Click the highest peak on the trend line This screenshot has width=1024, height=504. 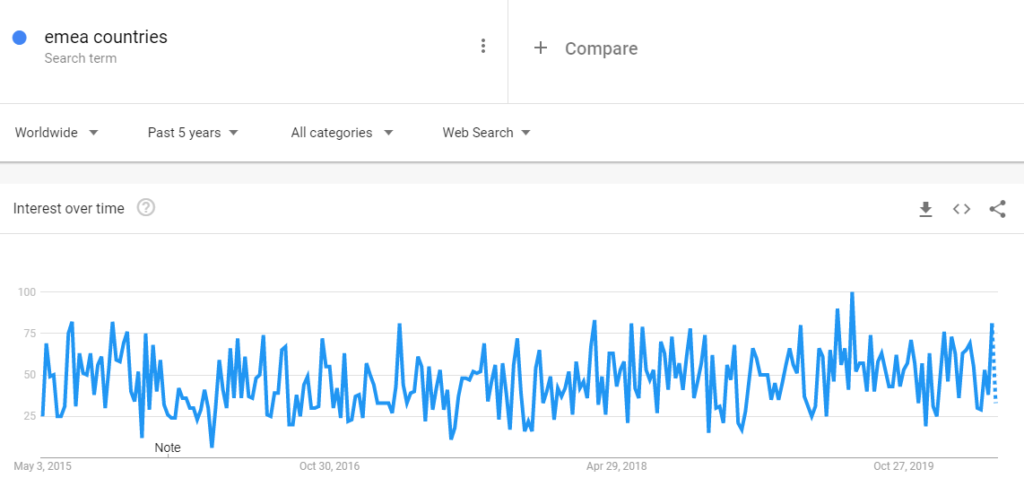coord(851,293)
